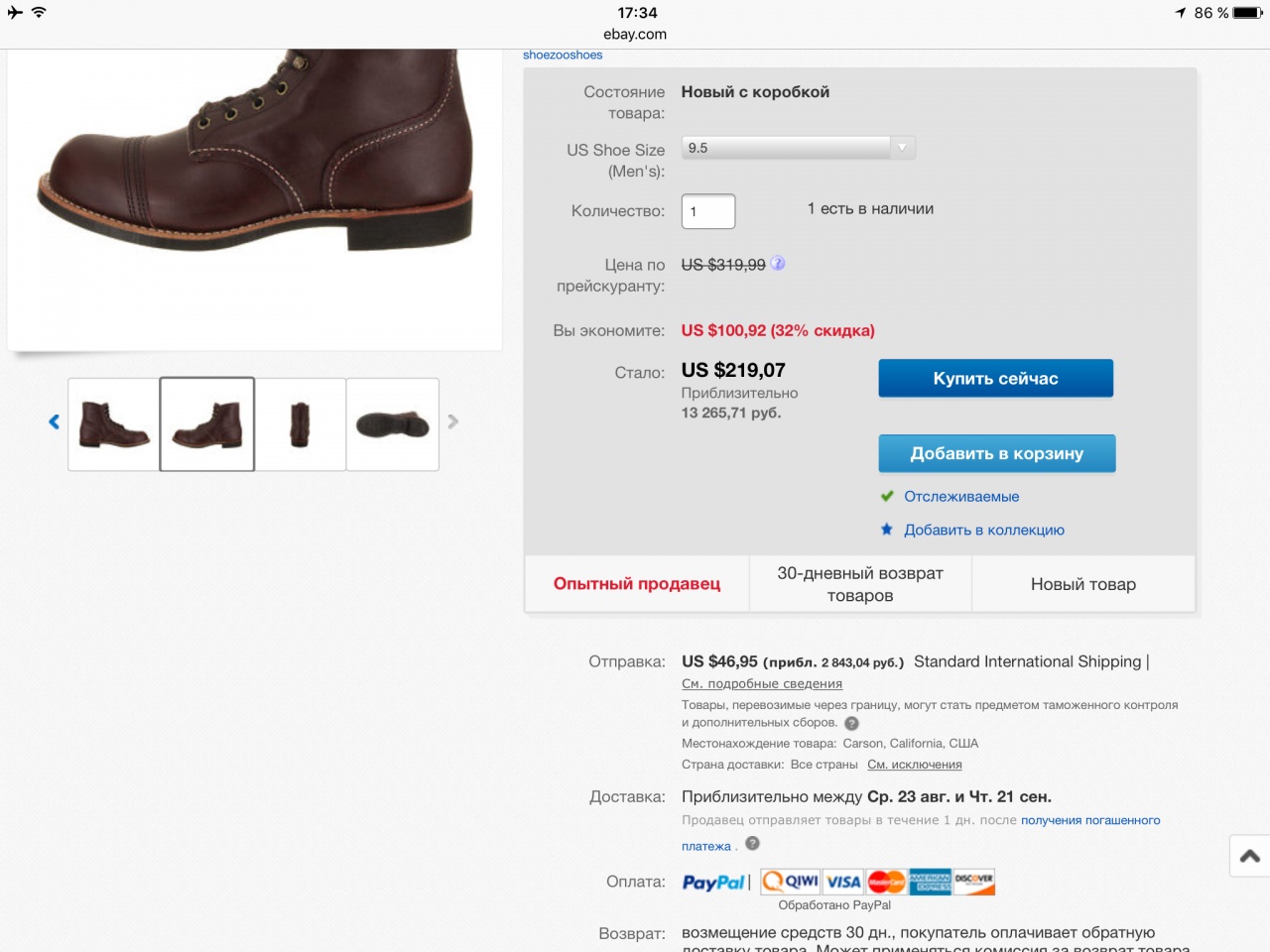Screen dimensions: 1270x952
Task: Click "Добавить в коллекцию" link
Action: click(983, 531)
